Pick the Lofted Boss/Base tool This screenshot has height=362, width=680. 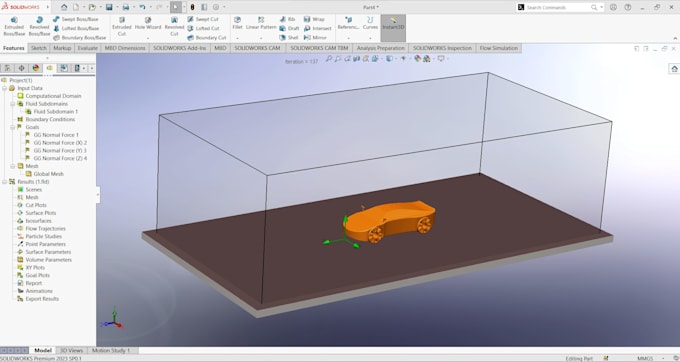click(x=75, y=28)
